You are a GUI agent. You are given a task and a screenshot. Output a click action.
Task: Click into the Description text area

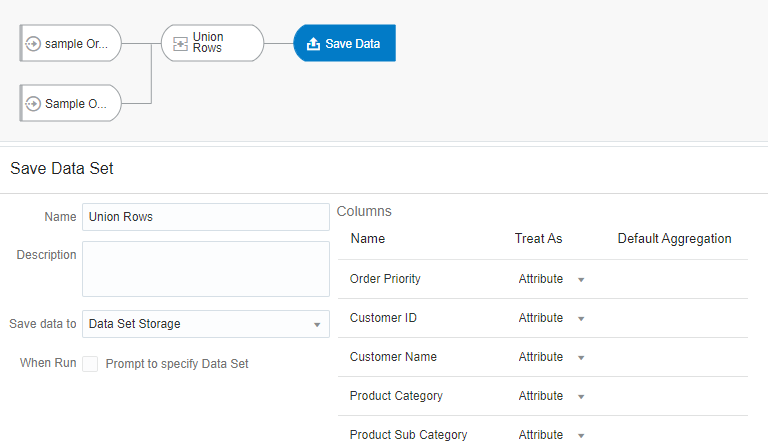[x=205, y=268]
